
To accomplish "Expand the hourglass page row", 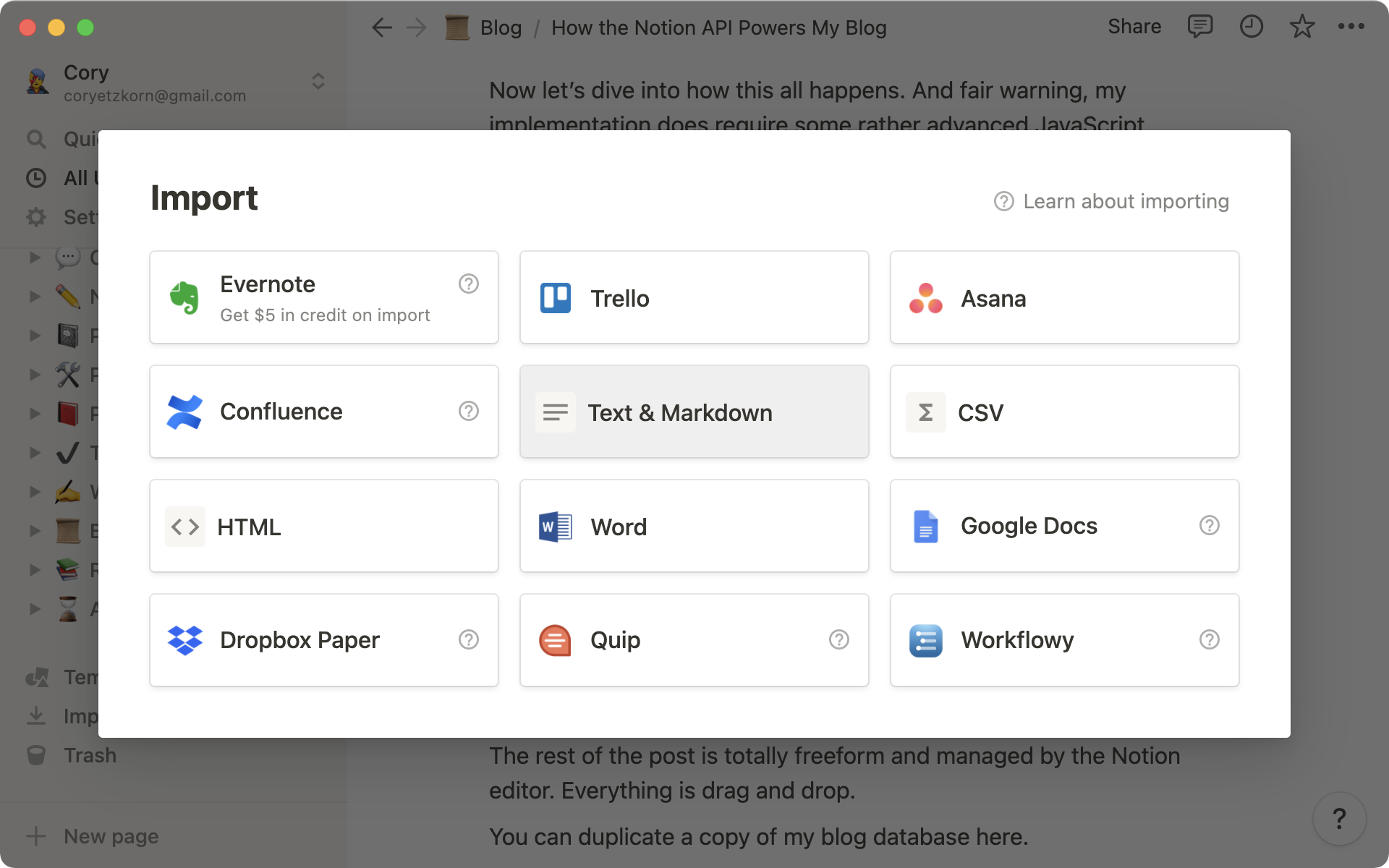I will click(34, 608).
